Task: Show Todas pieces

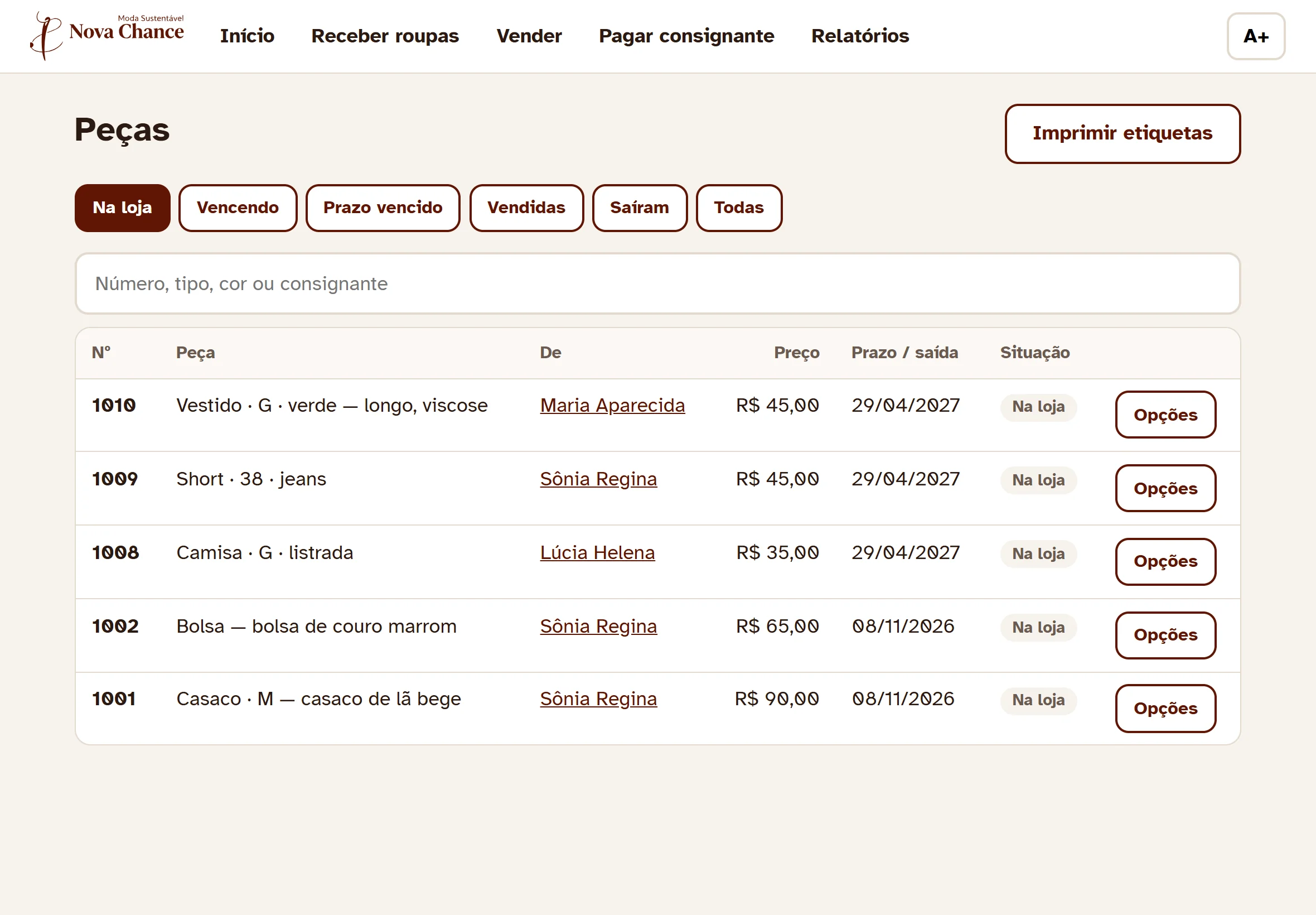Action: point(739,208)
